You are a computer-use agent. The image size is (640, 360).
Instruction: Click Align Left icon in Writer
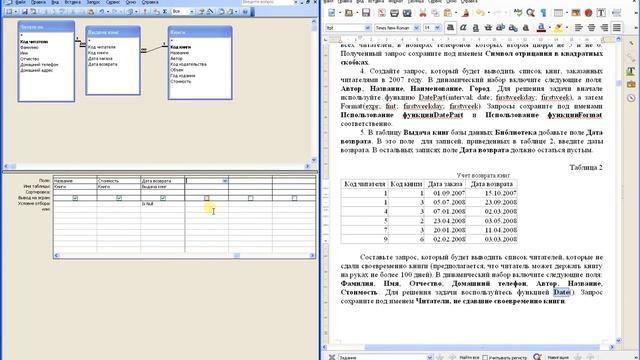(x=578, y=27)
